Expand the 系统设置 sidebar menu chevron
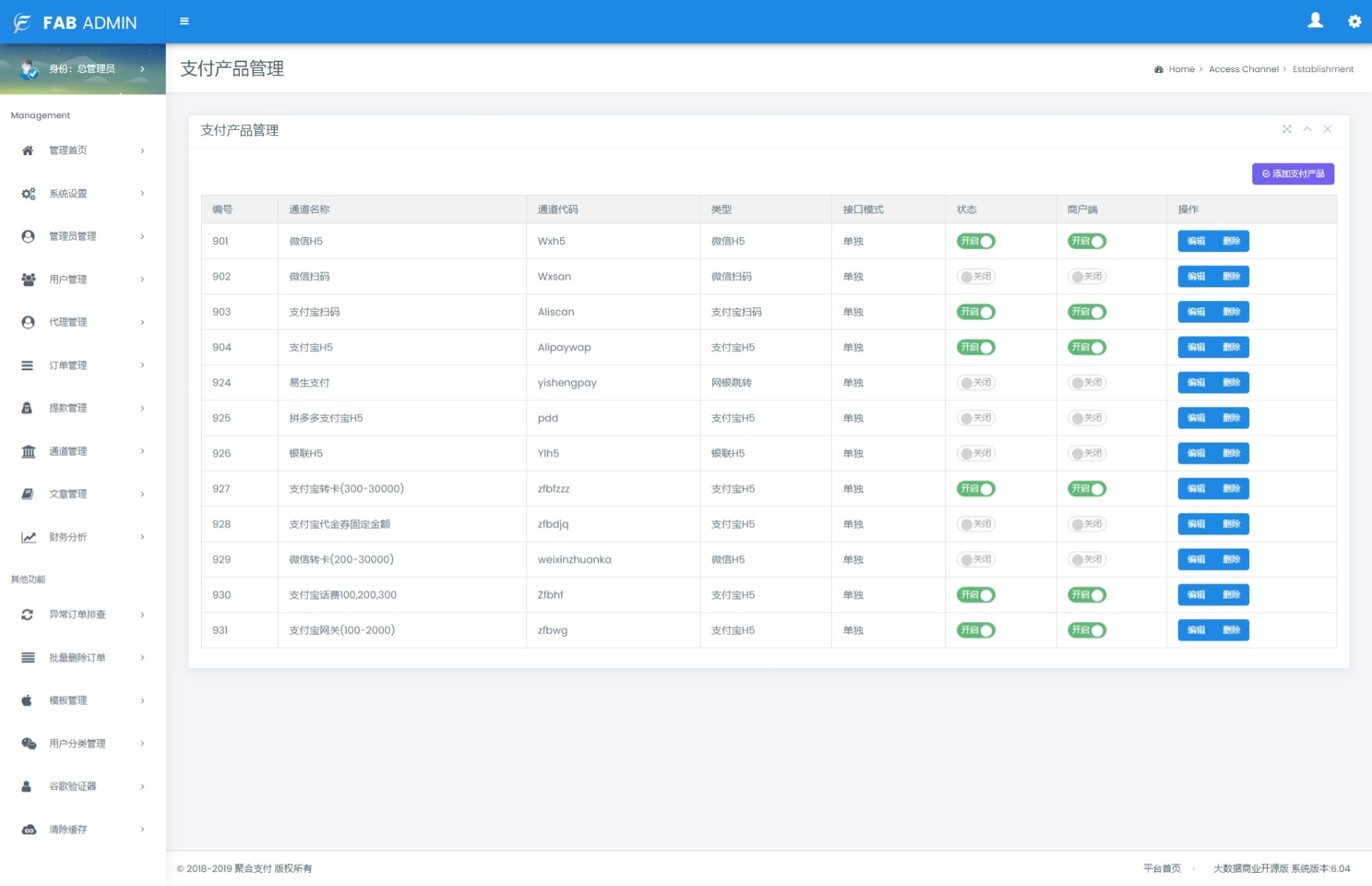The width and height of the screenshot is (1372, 886). pos(143,193)
